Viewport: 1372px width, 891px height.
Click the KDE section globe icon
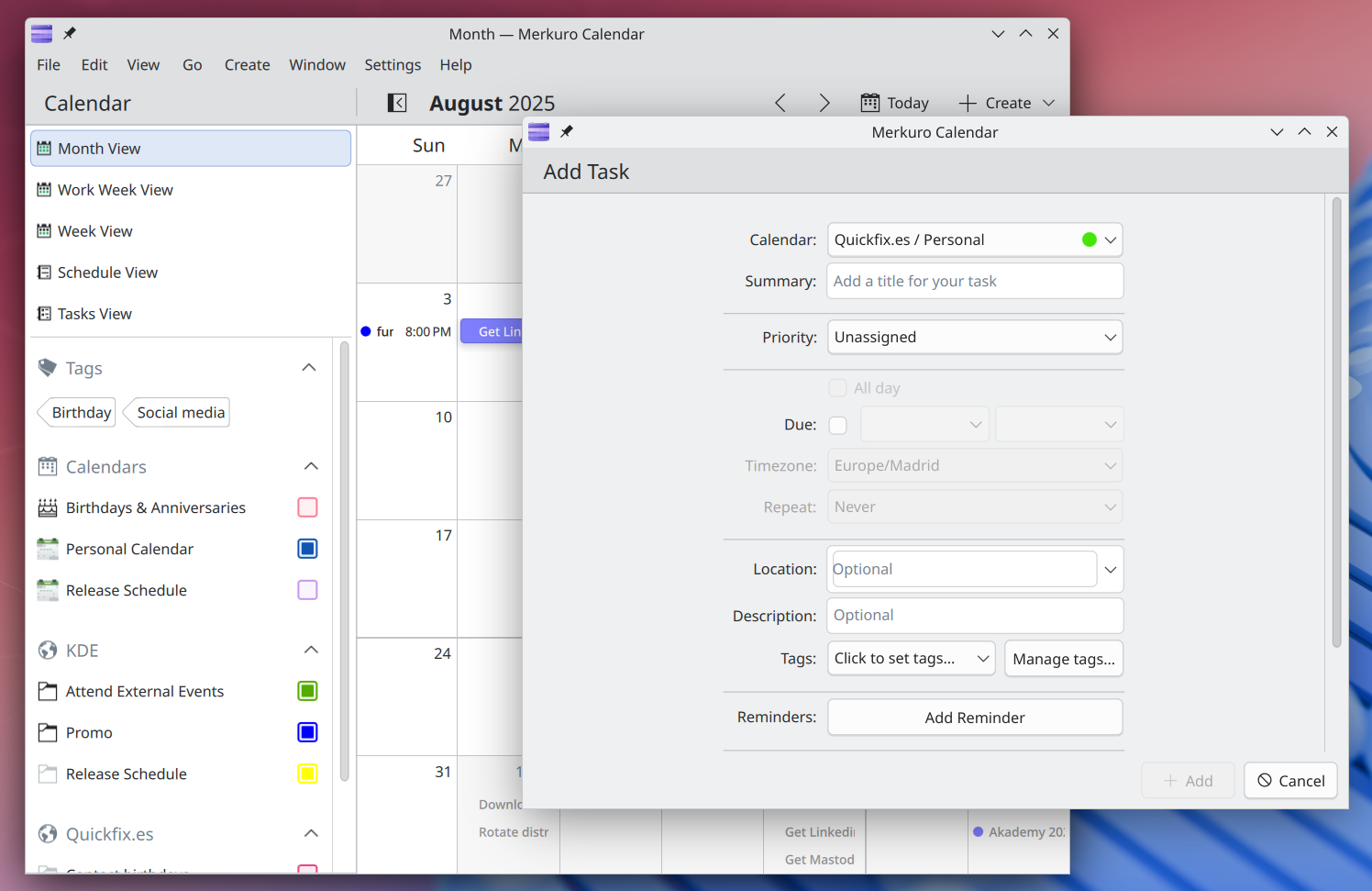coord(48,651)
